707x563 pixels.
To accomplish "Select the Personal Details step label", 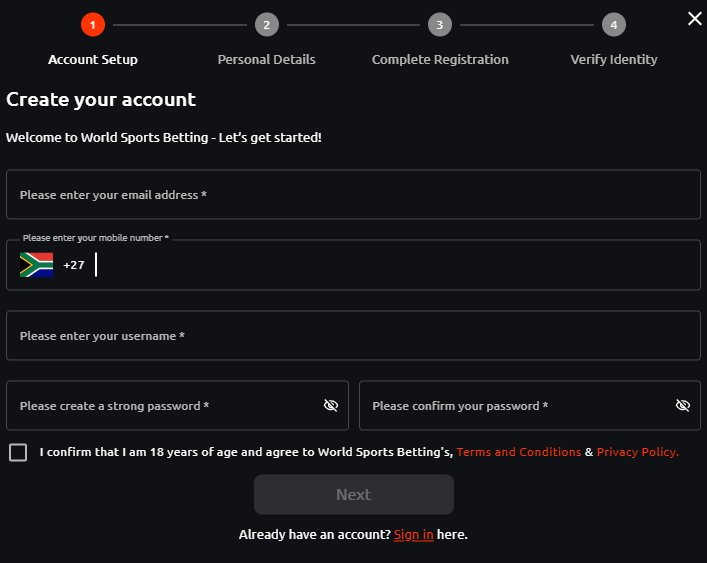I will (266, 59).
